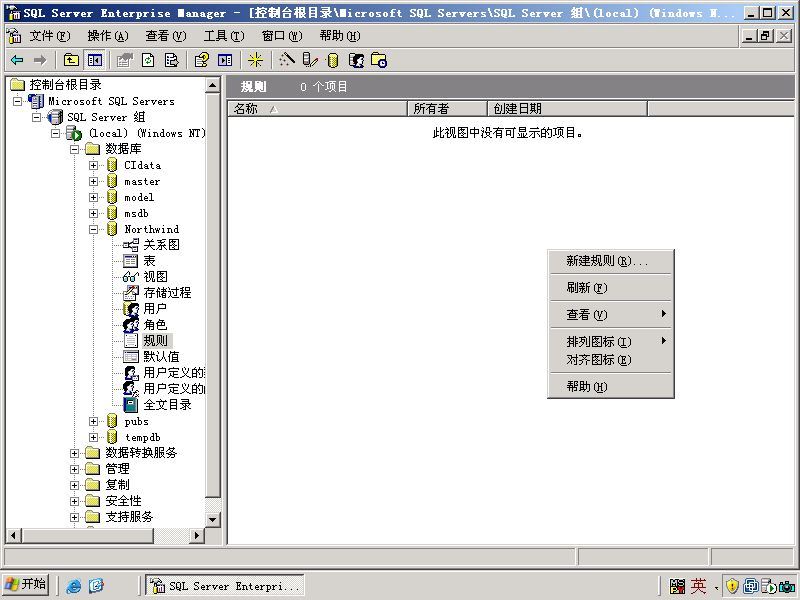Screen dimensions: 800x600
Task: Select 视图 node under Northwind
Action: tap(155, 277)
